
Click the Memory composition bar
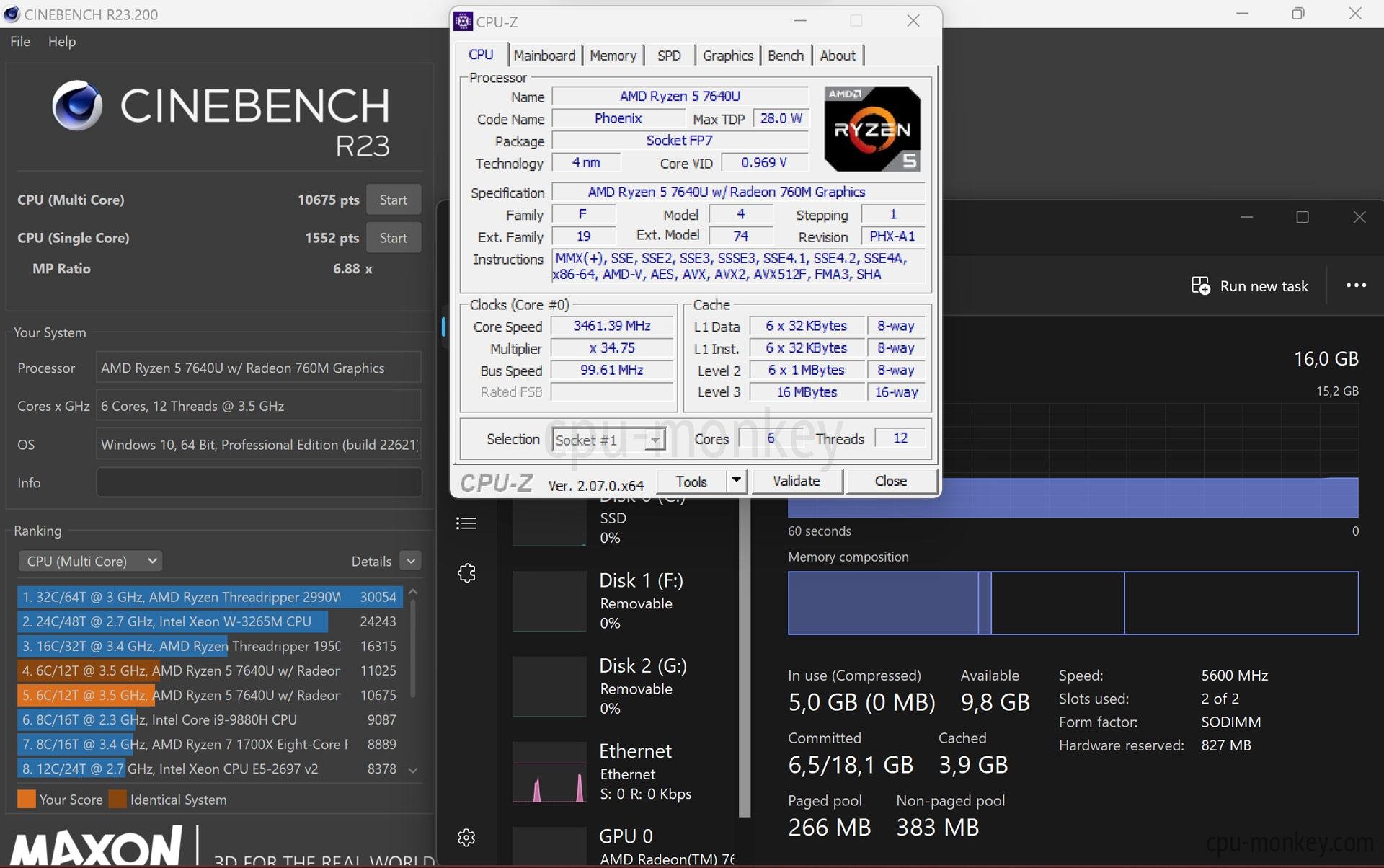pyautogui.click(x=1073, y=603)
